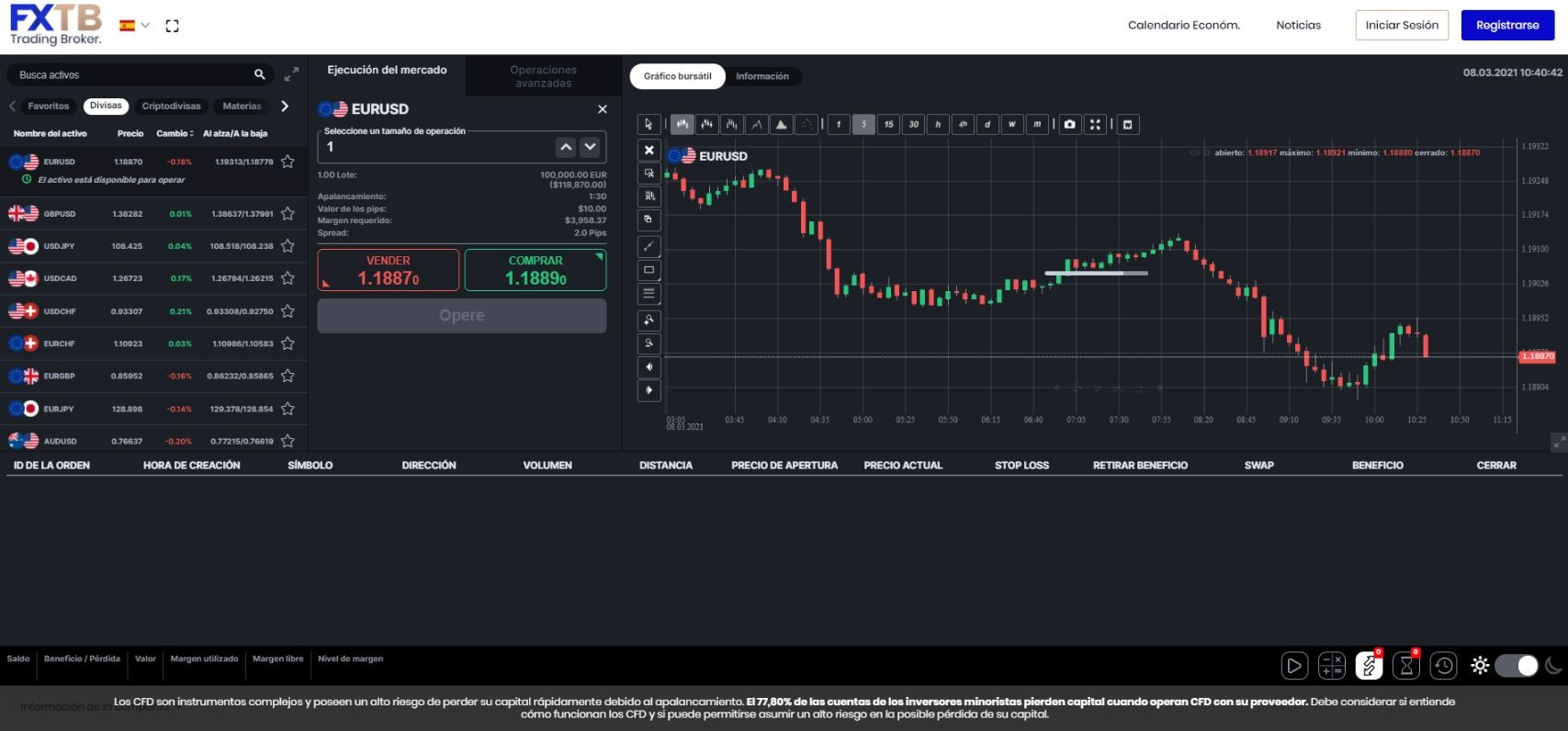Viewport: 1568px width, 731px height.
Task: Shift the chart left with arrow tool
Action: tap(649, 367)
